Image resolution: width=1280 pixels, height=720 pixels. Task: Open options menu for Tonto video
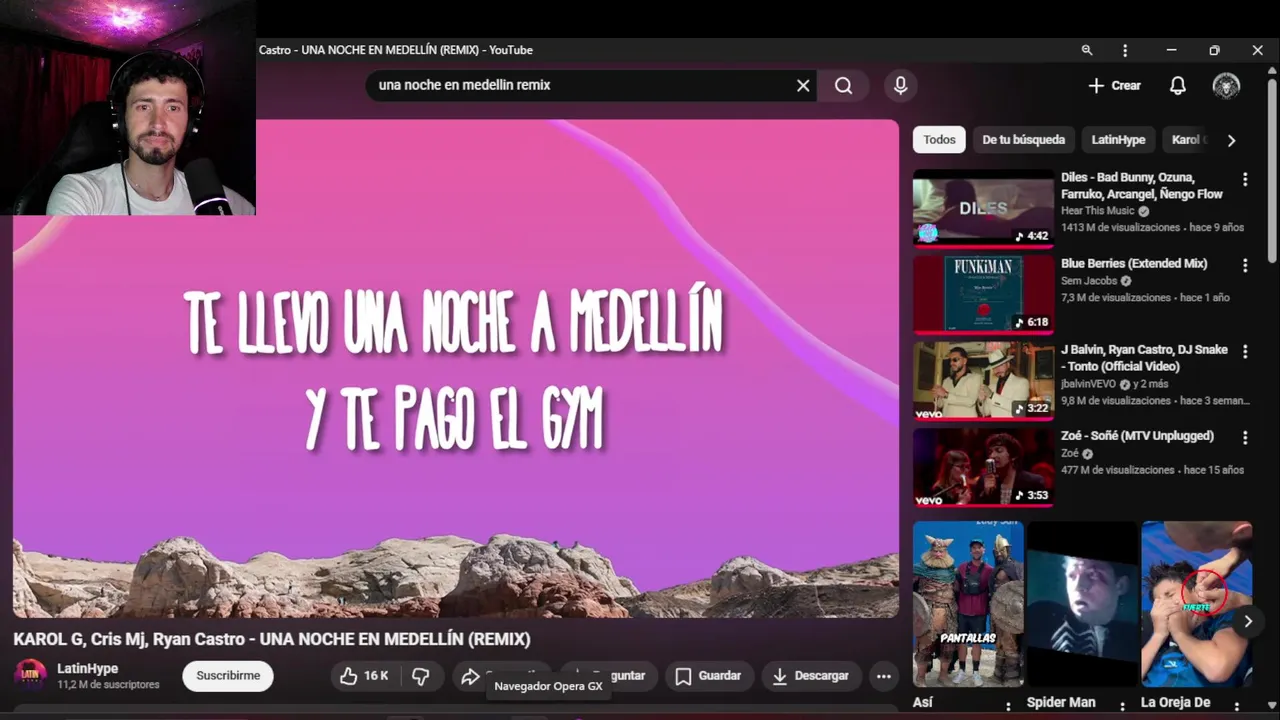pos(1245,351)
